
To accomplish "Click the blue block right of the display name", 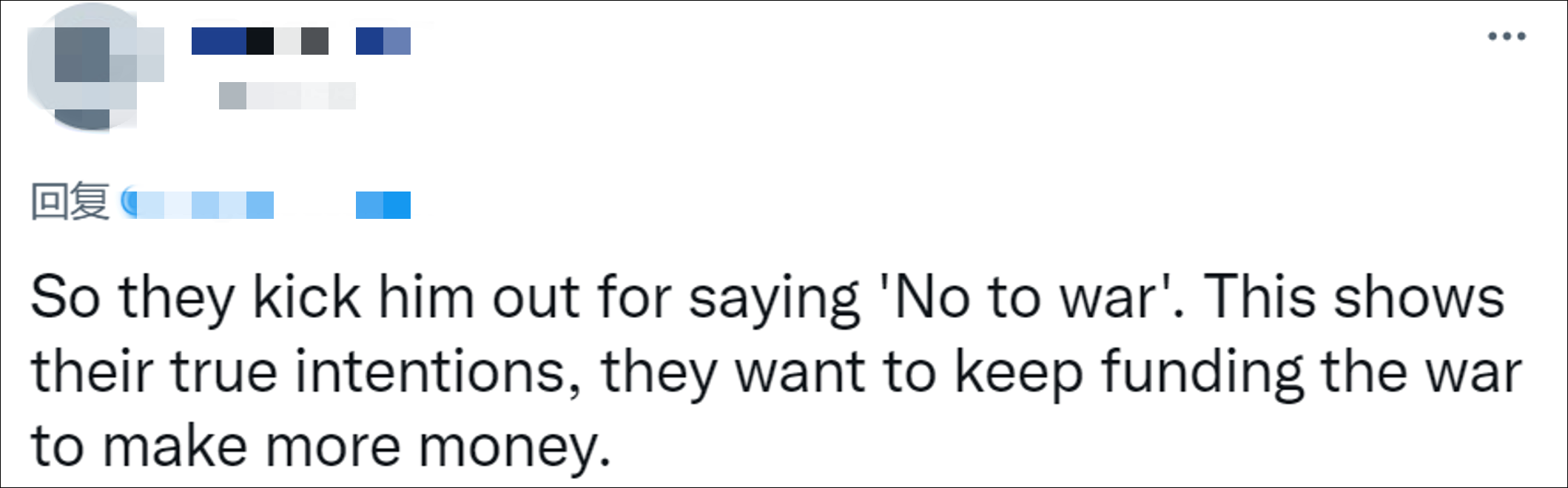I will [x=383, y=41].
